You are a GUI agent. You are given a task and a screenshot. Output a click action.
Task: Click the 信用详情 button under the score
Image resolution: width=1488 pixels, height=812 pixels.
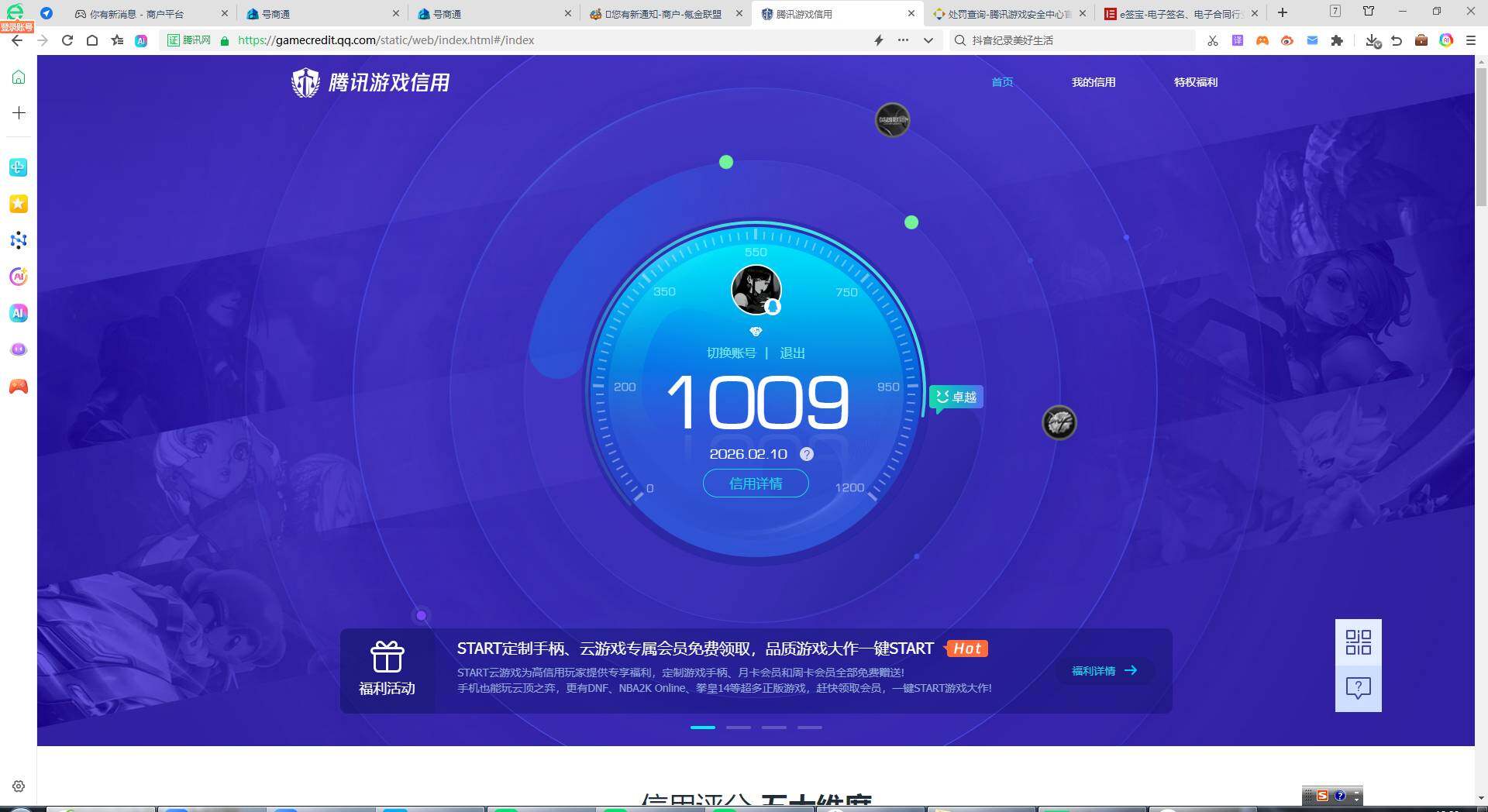click(x=756, y=483)
